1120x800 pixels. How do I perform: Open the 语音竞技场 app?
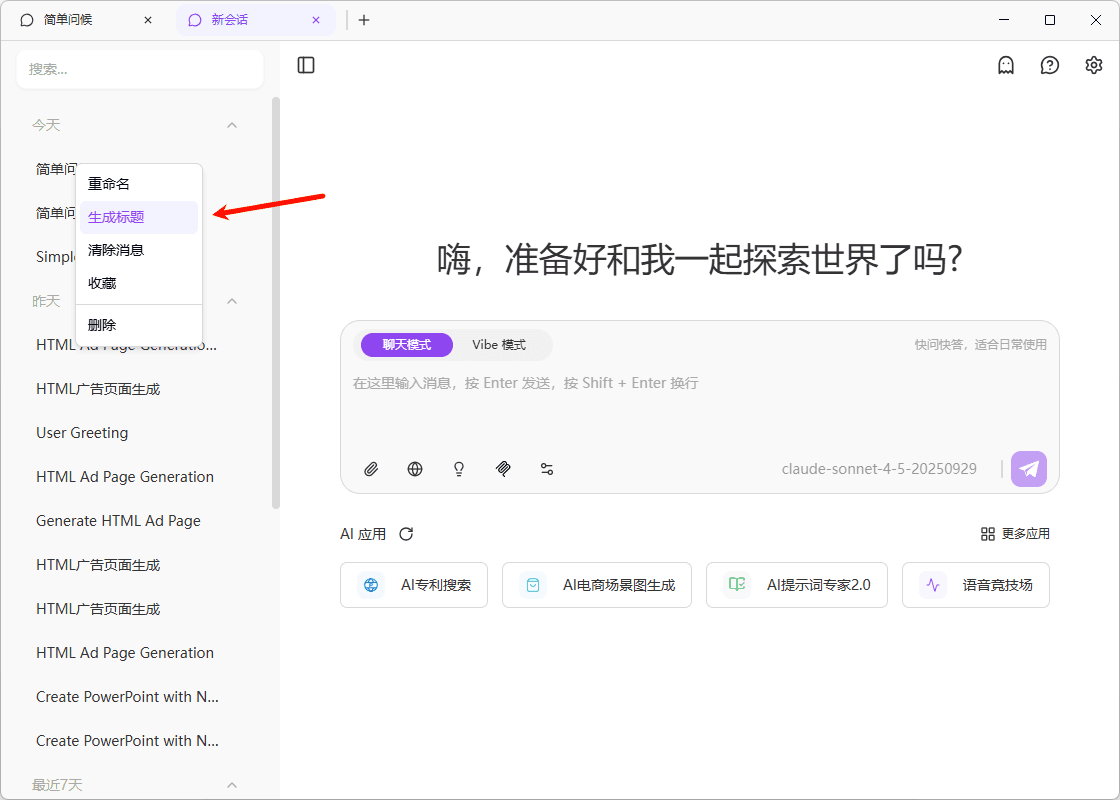976,585
